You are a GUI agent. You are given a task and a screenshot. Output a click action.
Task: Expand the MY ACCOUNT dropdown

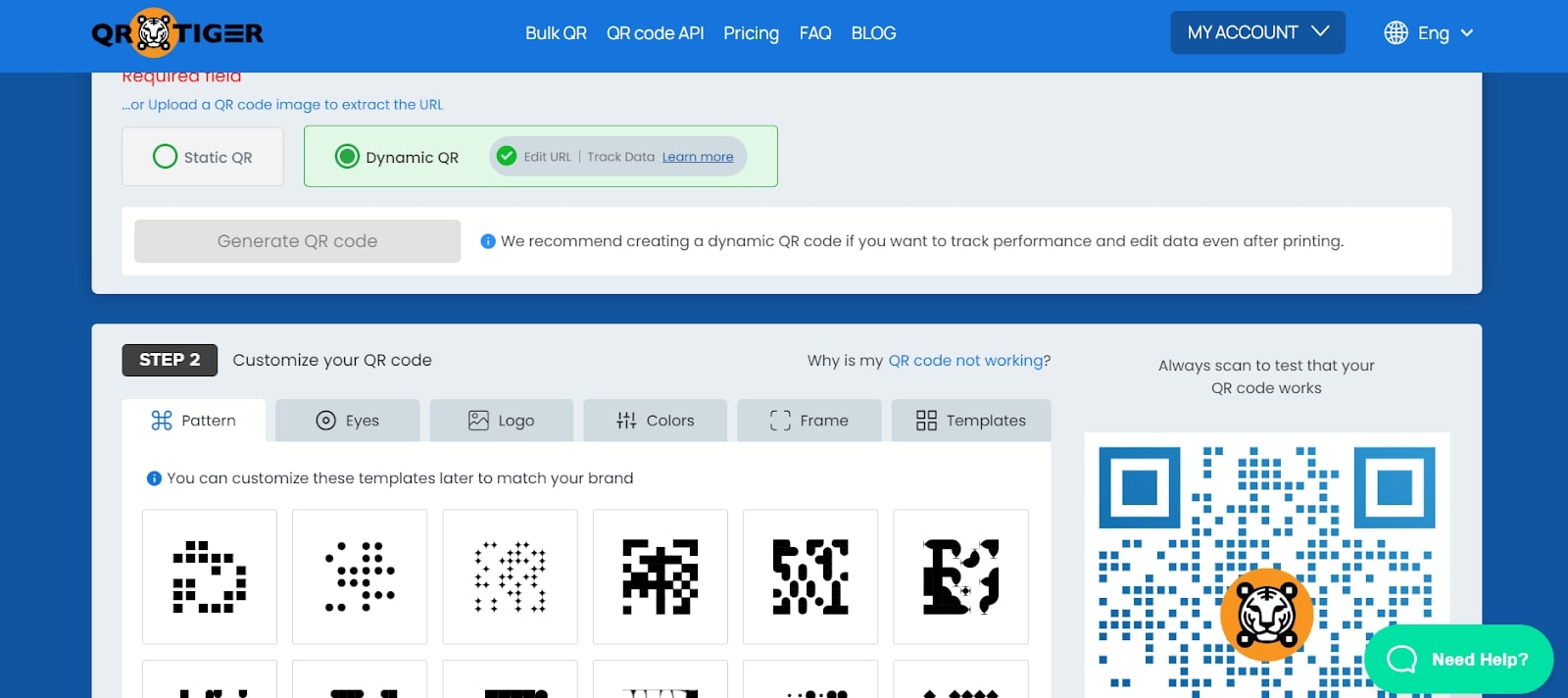1257,32
